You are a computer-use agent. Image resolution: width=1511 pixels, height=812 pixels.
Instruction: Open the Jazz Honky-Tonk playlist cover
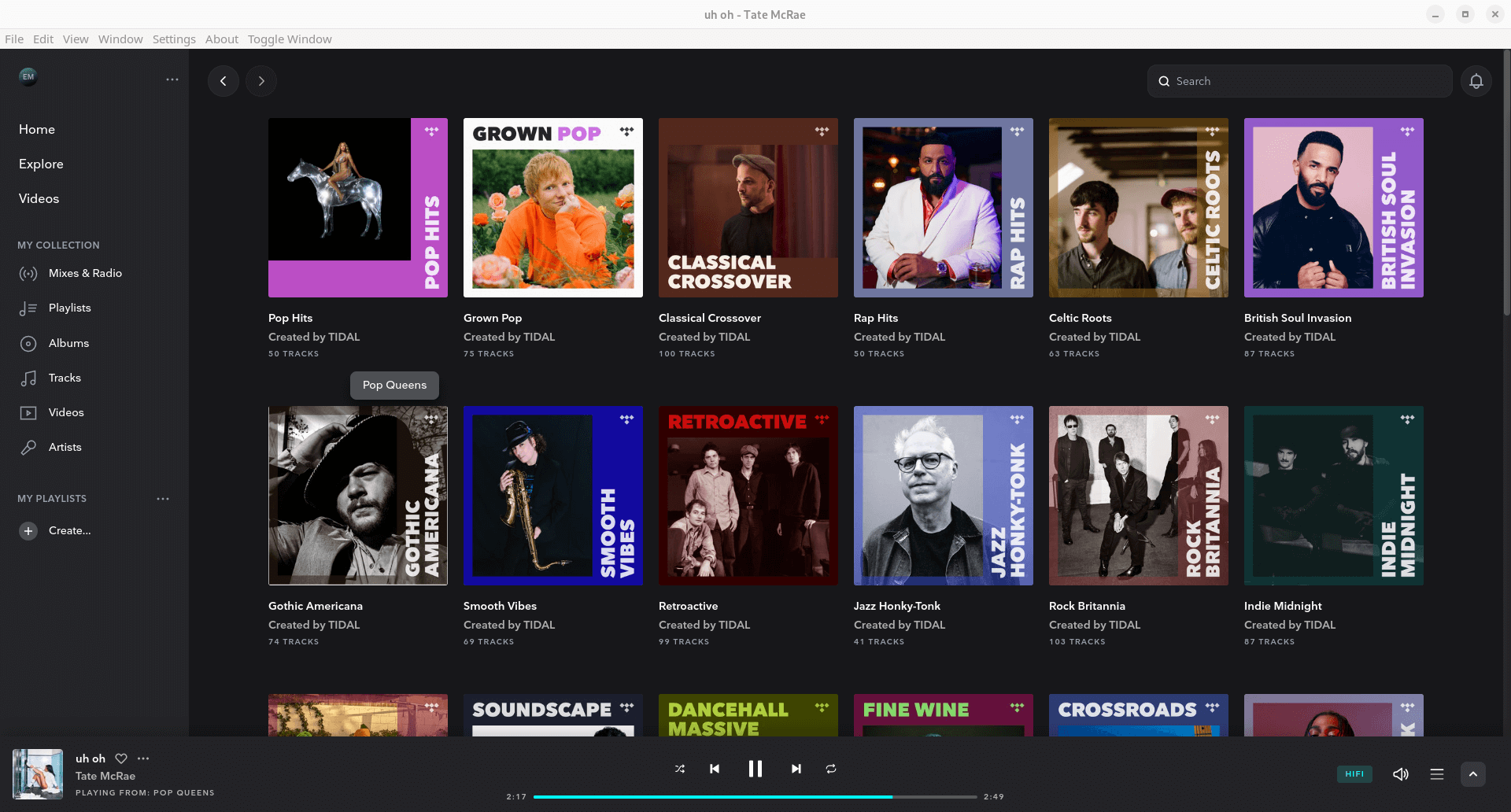pyautogui.click(x=944, y=496)
